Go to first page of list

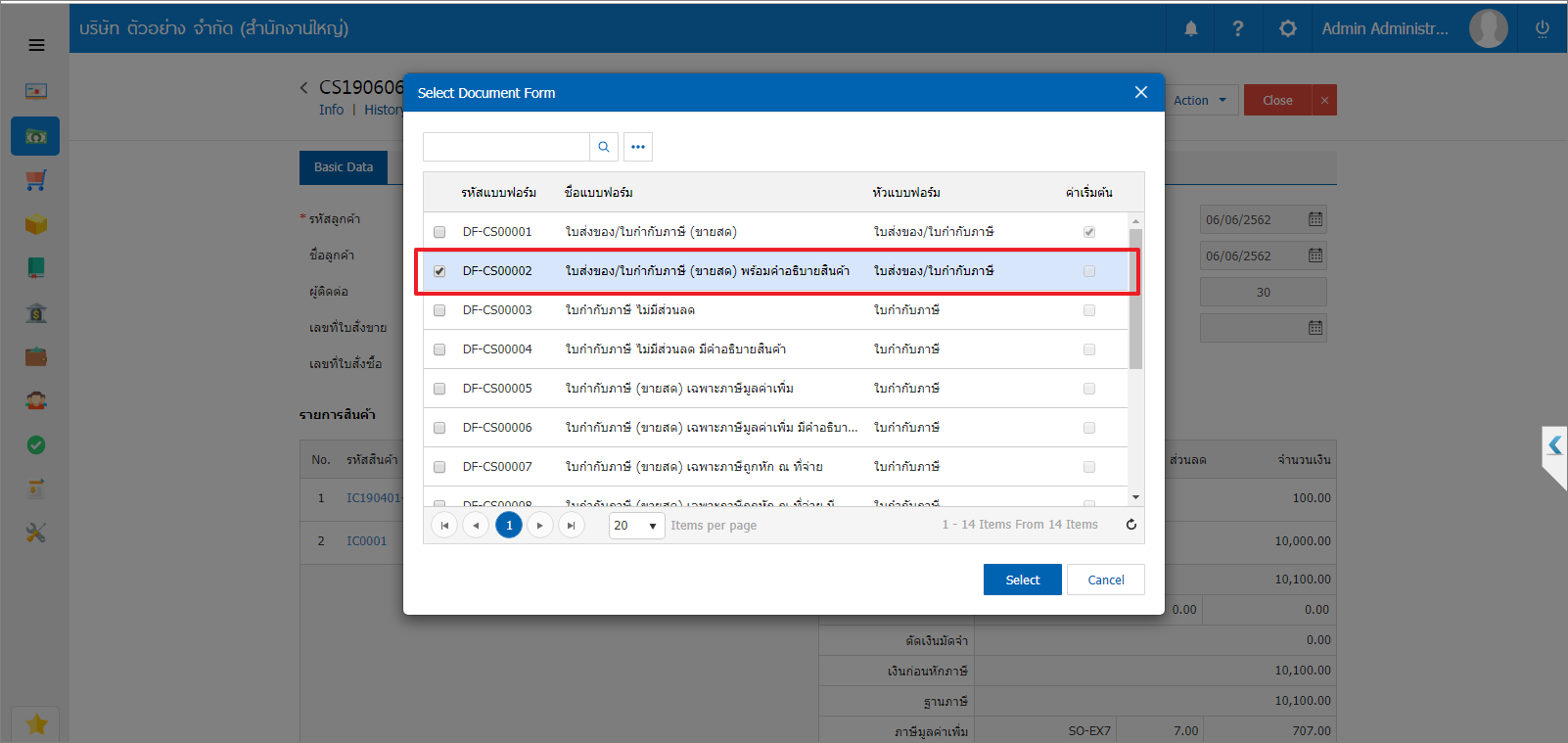tap(444, 526)
